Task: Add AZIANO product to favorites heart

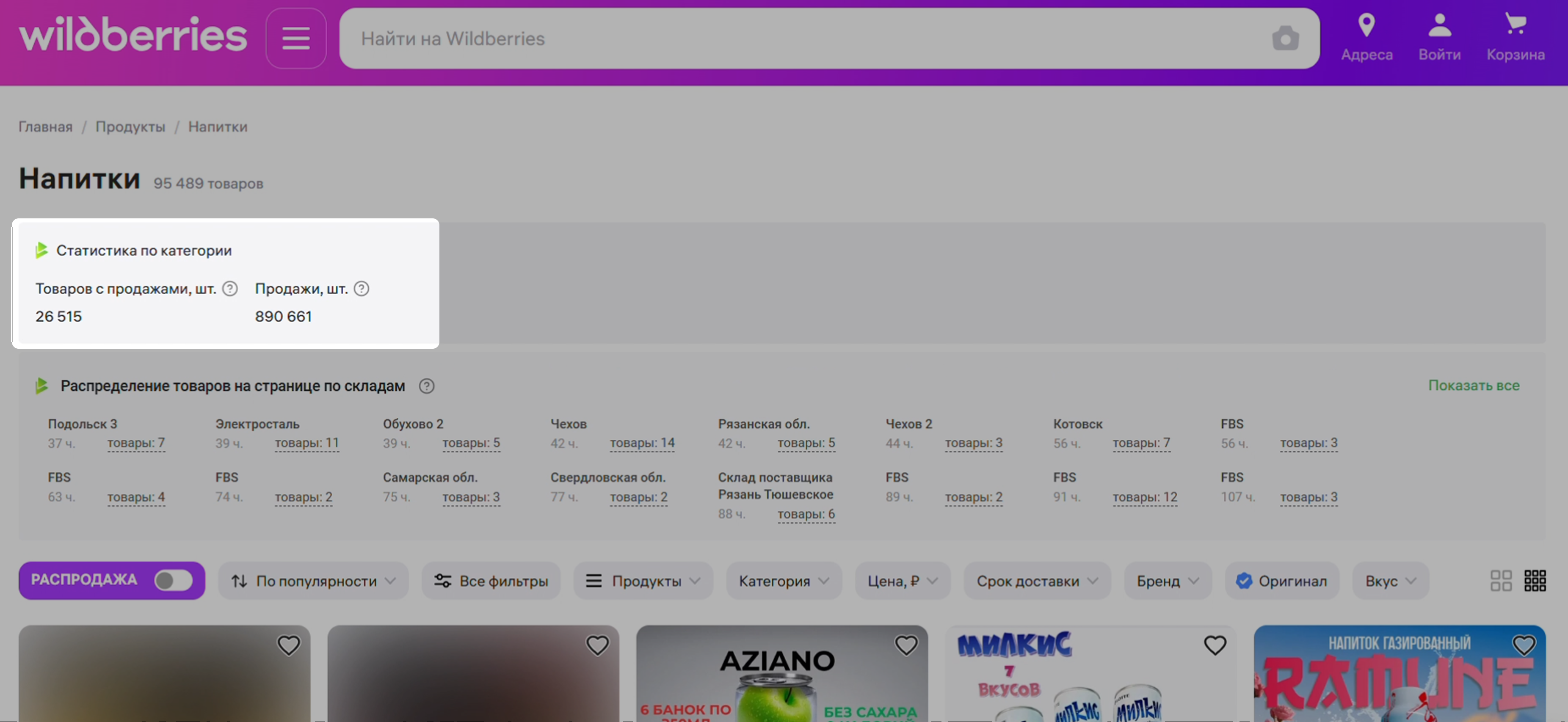Action: point(906,645)
